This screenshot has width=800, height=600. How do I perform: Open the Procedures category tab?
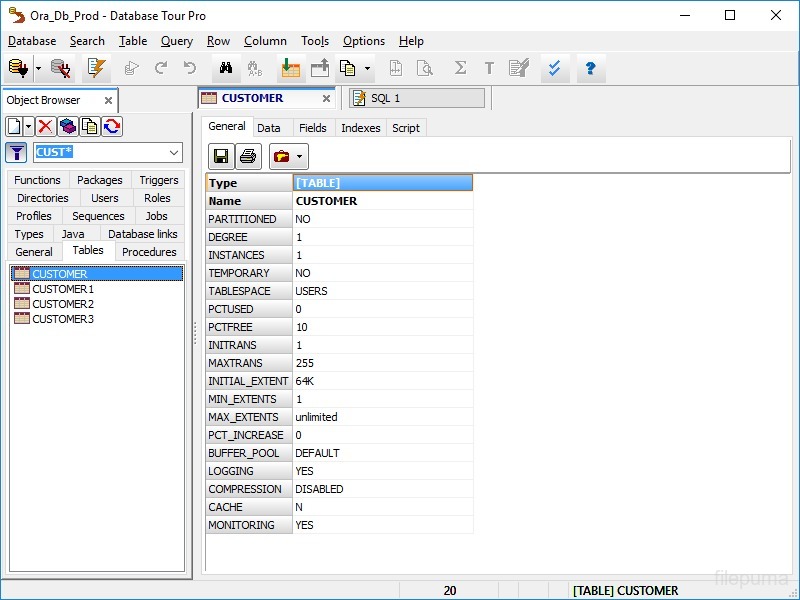pos(149,252)
